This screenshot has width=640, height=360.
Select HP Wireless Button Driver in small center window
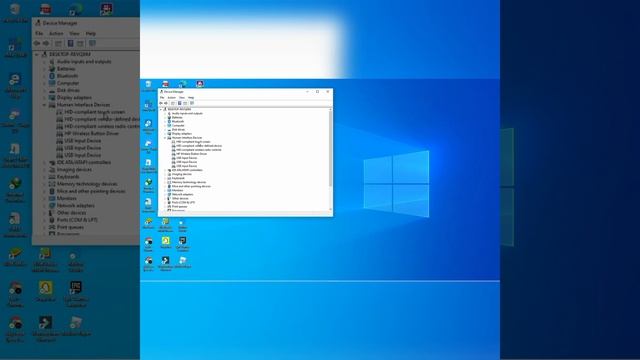(191, 154)
